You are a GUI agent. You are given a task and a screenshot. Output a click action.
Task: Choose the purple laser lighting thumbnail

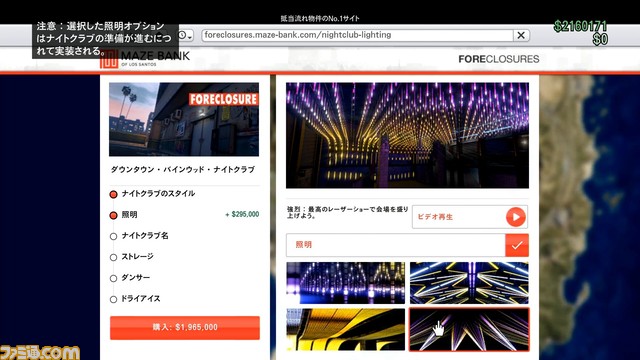click(469, 330)
